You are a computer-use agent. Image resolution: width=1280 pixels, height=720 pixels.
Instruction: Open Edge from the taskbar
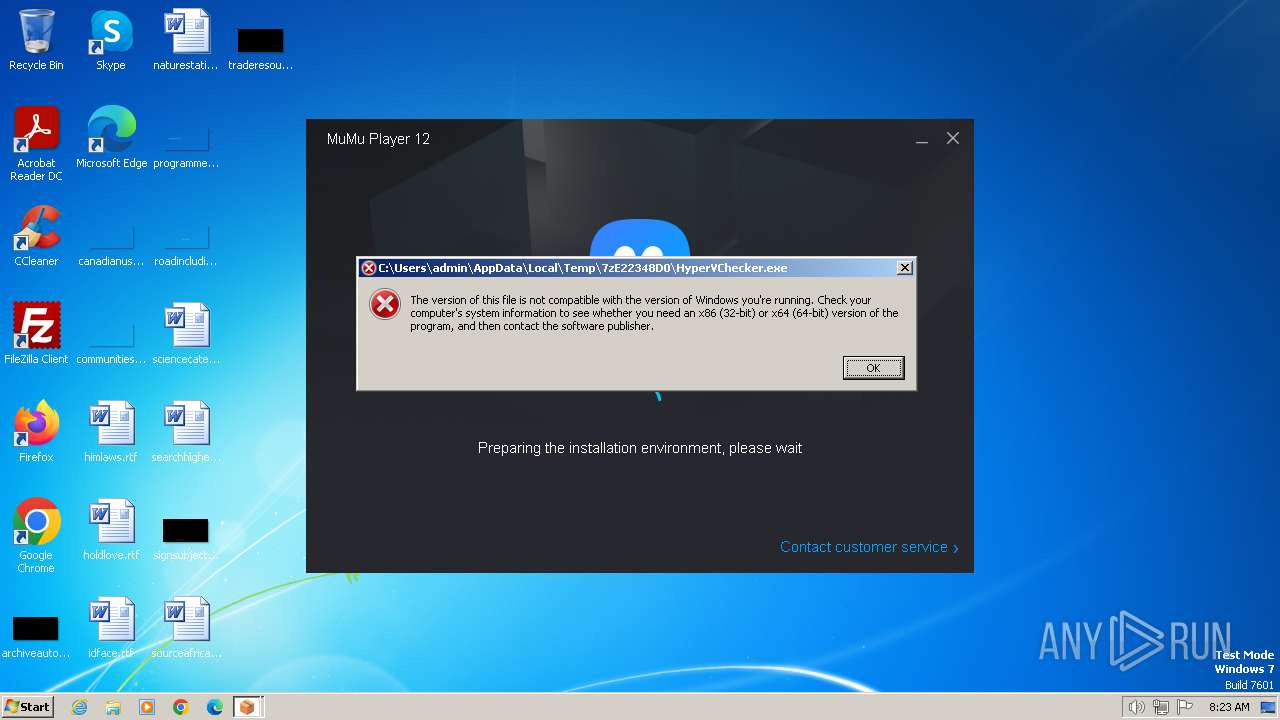[215, 707]
